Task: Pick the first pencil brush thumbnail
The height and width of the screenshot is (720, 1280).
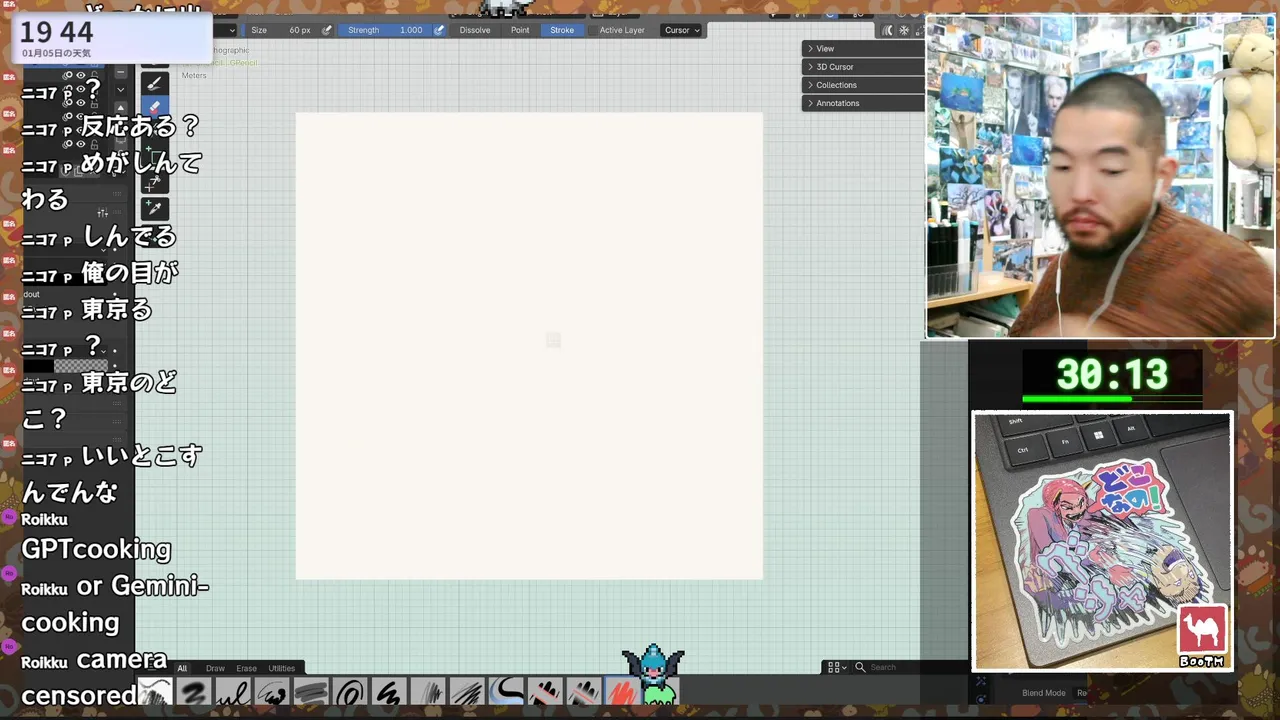Action: (155, 692)
